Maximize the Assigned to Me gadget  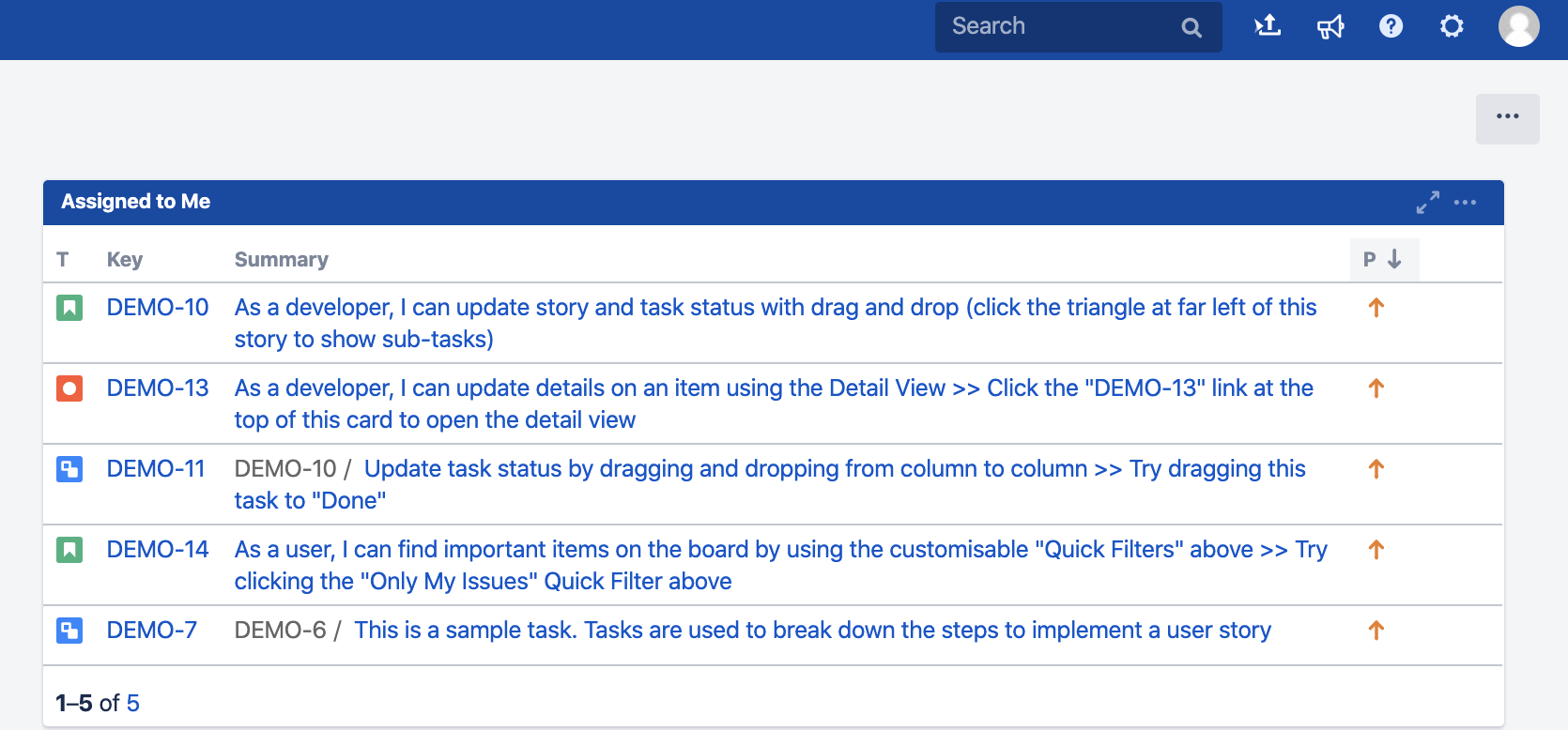click(1427, 203)
